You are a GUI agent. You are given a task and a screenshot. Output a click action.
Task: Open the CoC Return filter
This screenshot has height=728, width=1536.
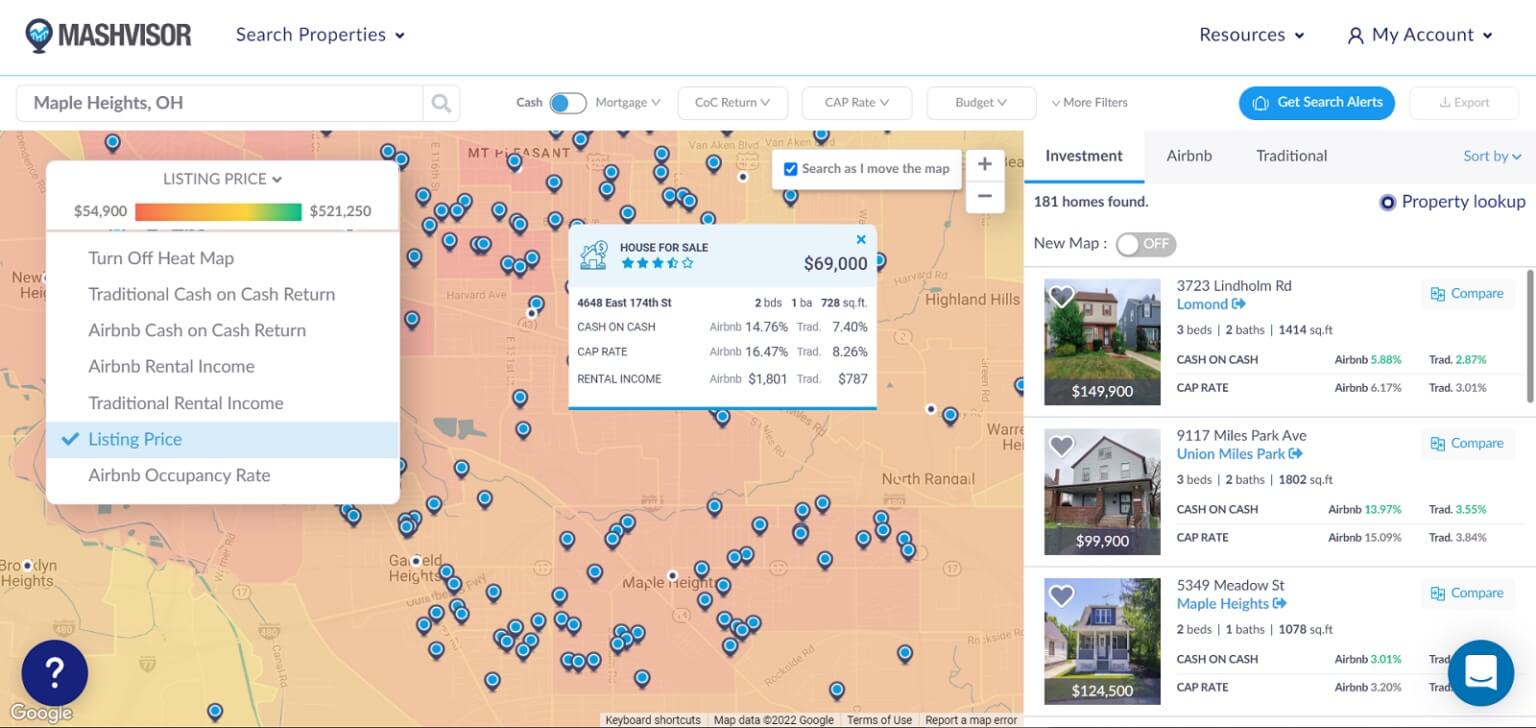coord(733,103)
